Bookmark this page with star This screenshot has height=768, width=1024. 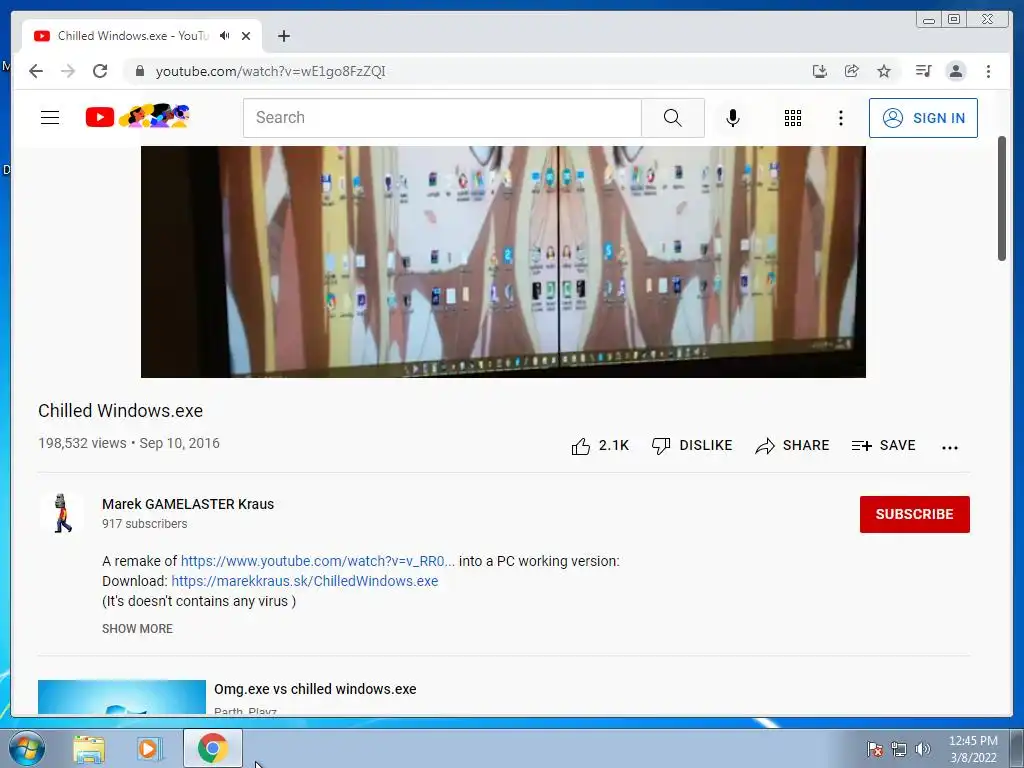(x=884, y=71)
